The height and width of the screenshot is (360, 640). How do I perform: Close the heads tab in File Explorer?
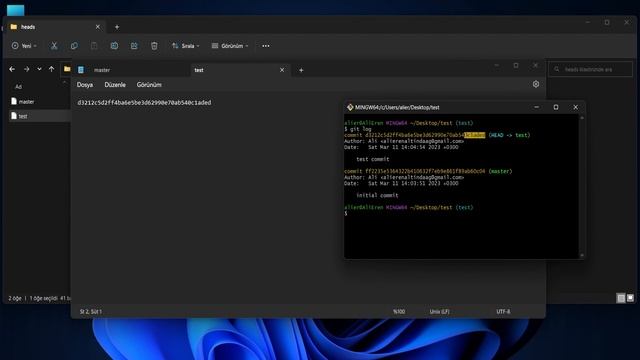[98, 27]
